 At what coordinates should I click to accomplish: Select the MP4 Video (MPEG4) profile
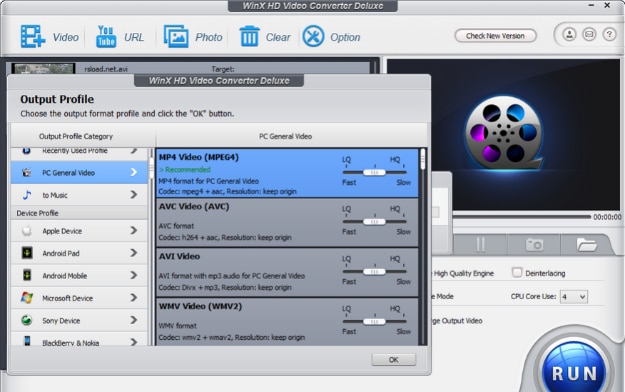pos(287,173)
